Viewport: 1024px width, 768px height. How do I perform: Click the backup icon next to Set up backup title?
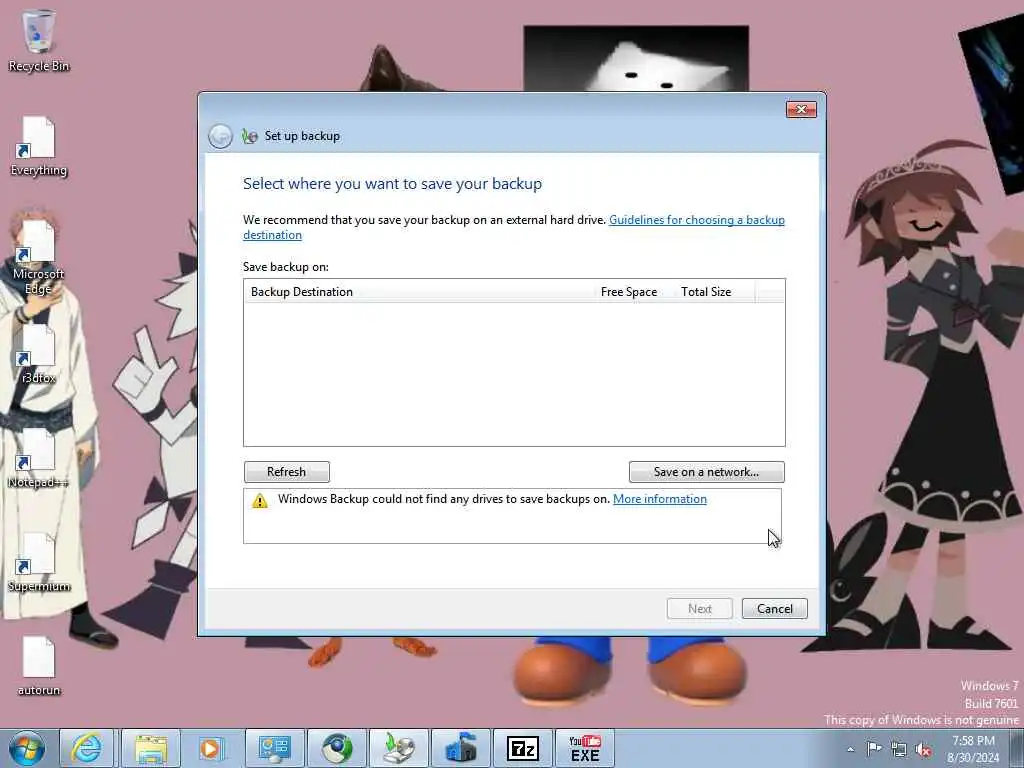[x=249, y=136]
